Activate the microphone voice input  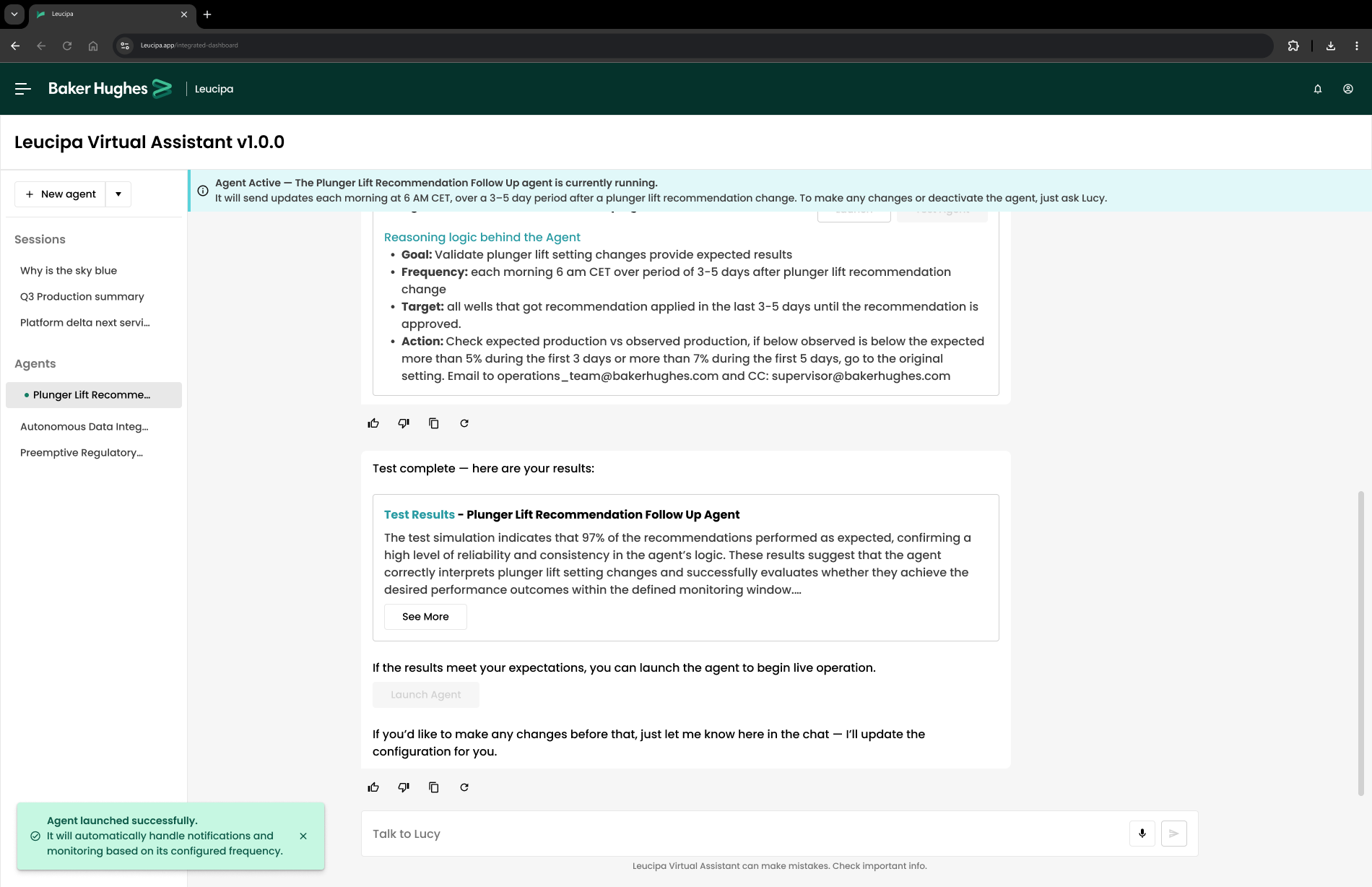[1142, 834]
